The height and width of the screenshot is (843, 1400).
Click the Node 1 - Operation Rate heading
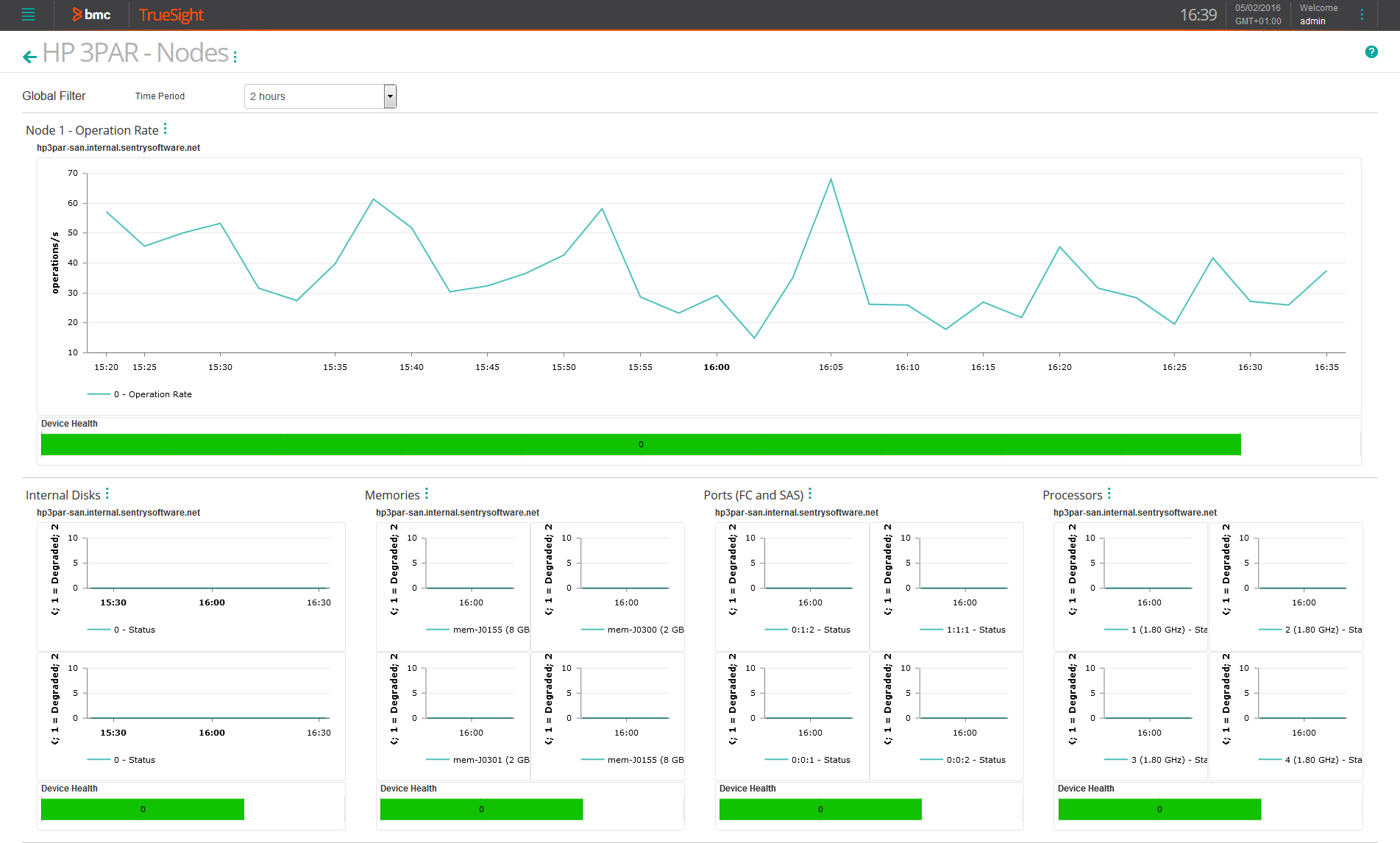point(92,130)
